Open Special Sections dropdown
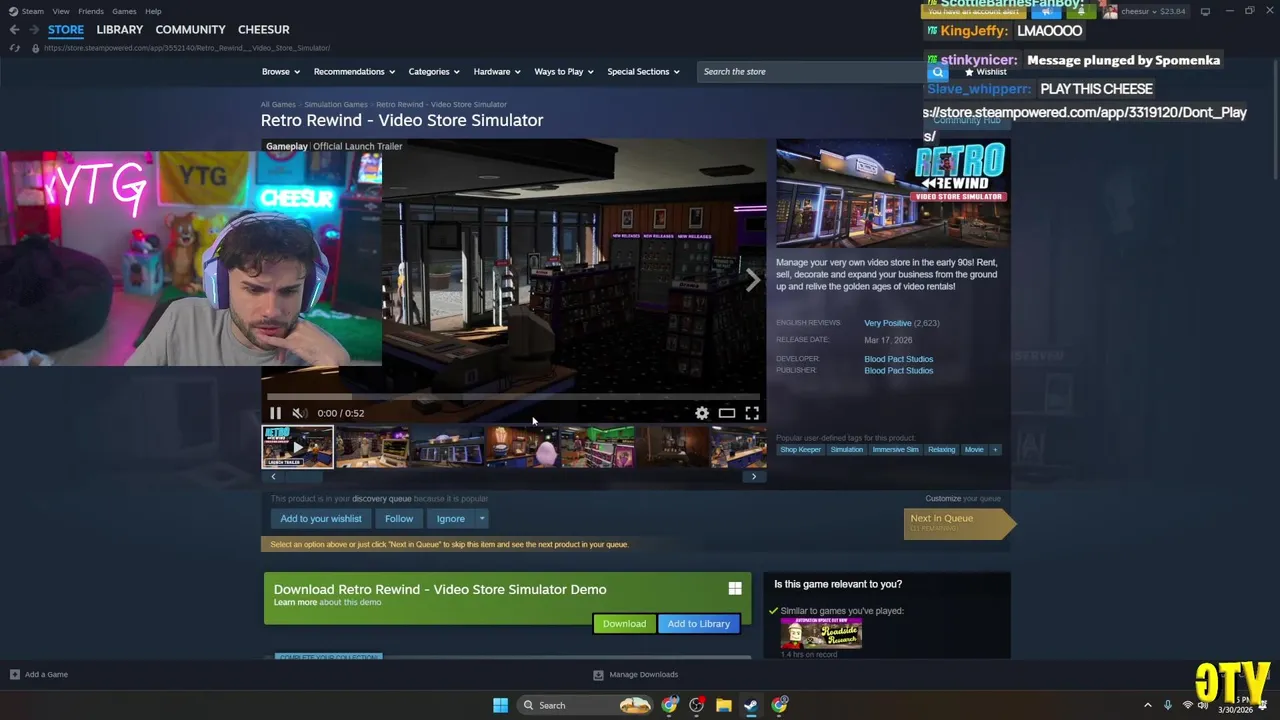Screen dimensions: 1280x720 tap(643, 72)
